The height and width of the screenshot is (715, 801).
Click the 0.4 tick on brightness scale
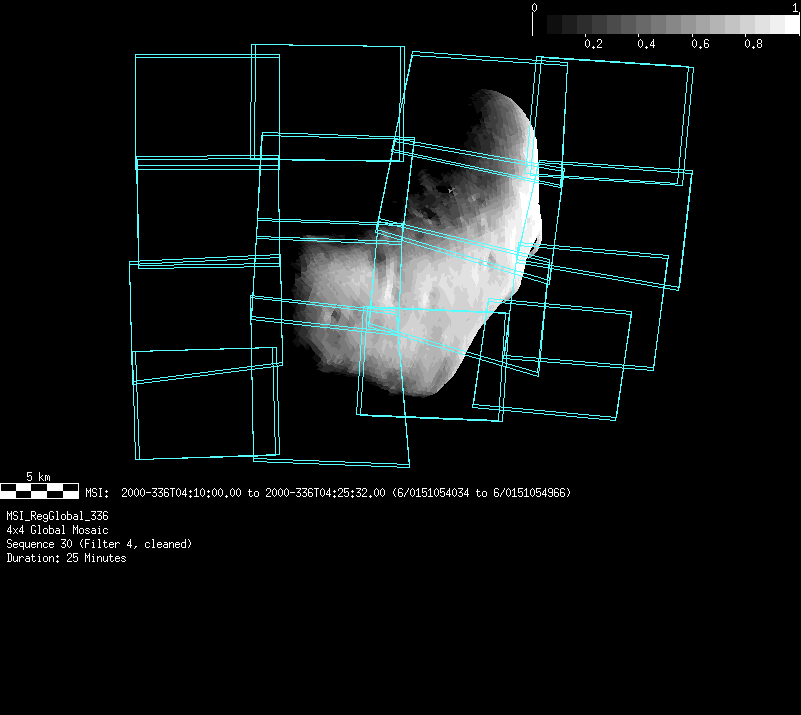(646, 44)
